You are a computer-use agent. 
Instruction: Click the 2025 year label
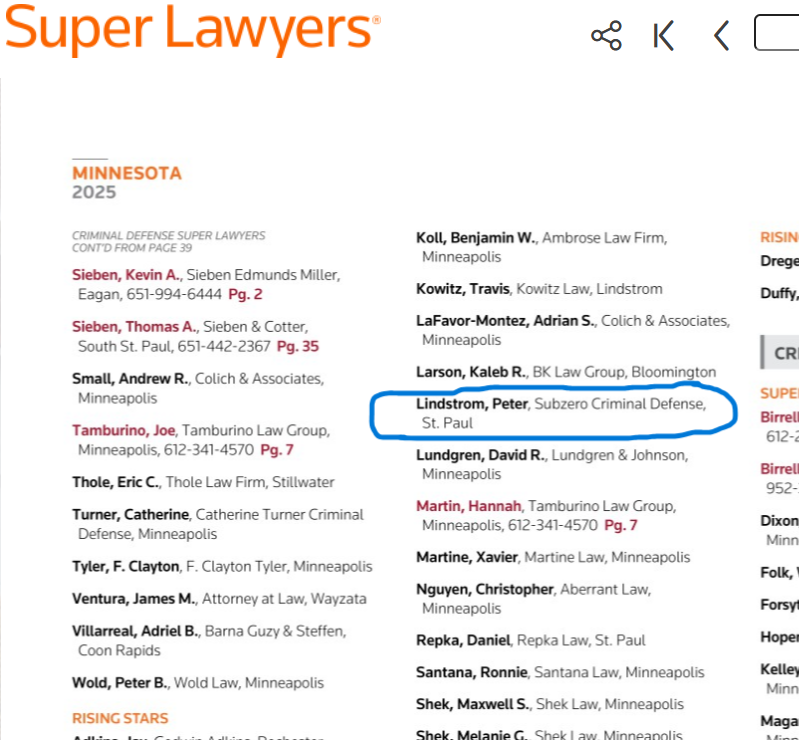pyautogui.click(x=94, y=192)
